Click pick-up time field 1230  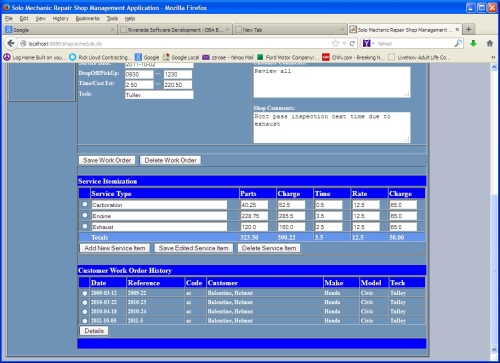(178, 74)
